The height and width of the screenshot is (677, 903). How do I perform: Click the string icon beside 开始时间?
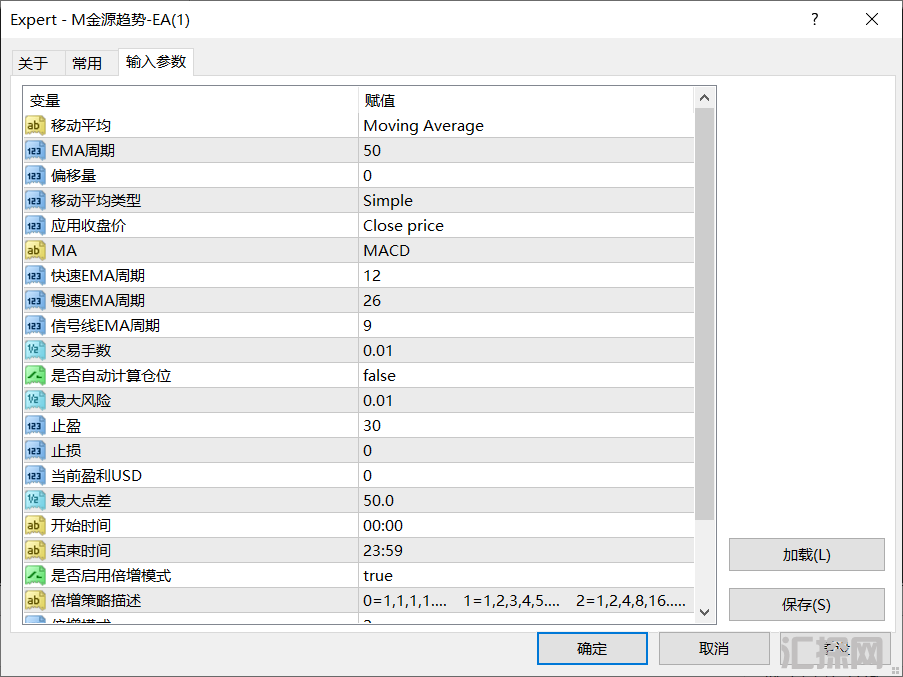(35, 526)
